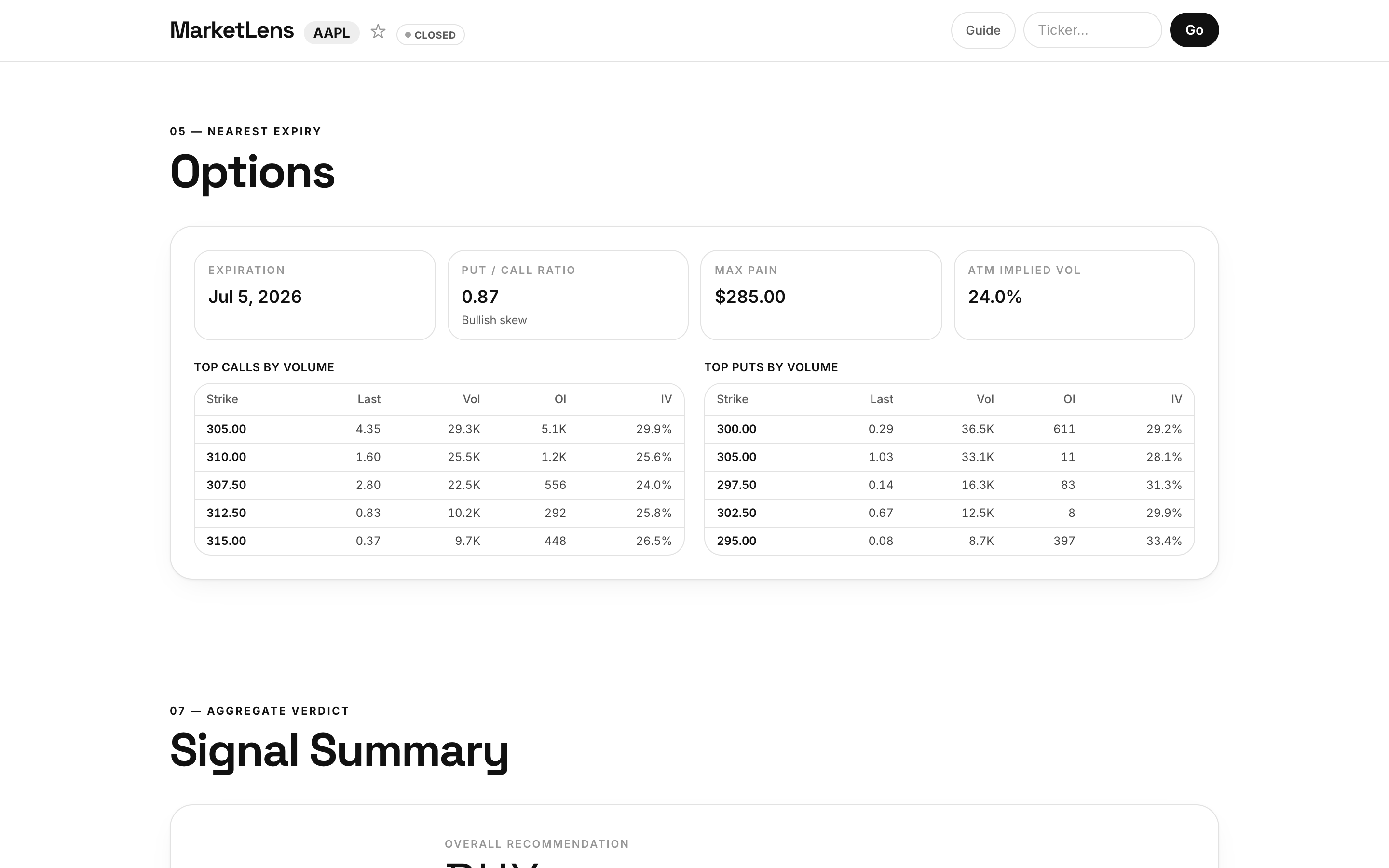Click the calls table Strike column header

[x=222, y=399]
